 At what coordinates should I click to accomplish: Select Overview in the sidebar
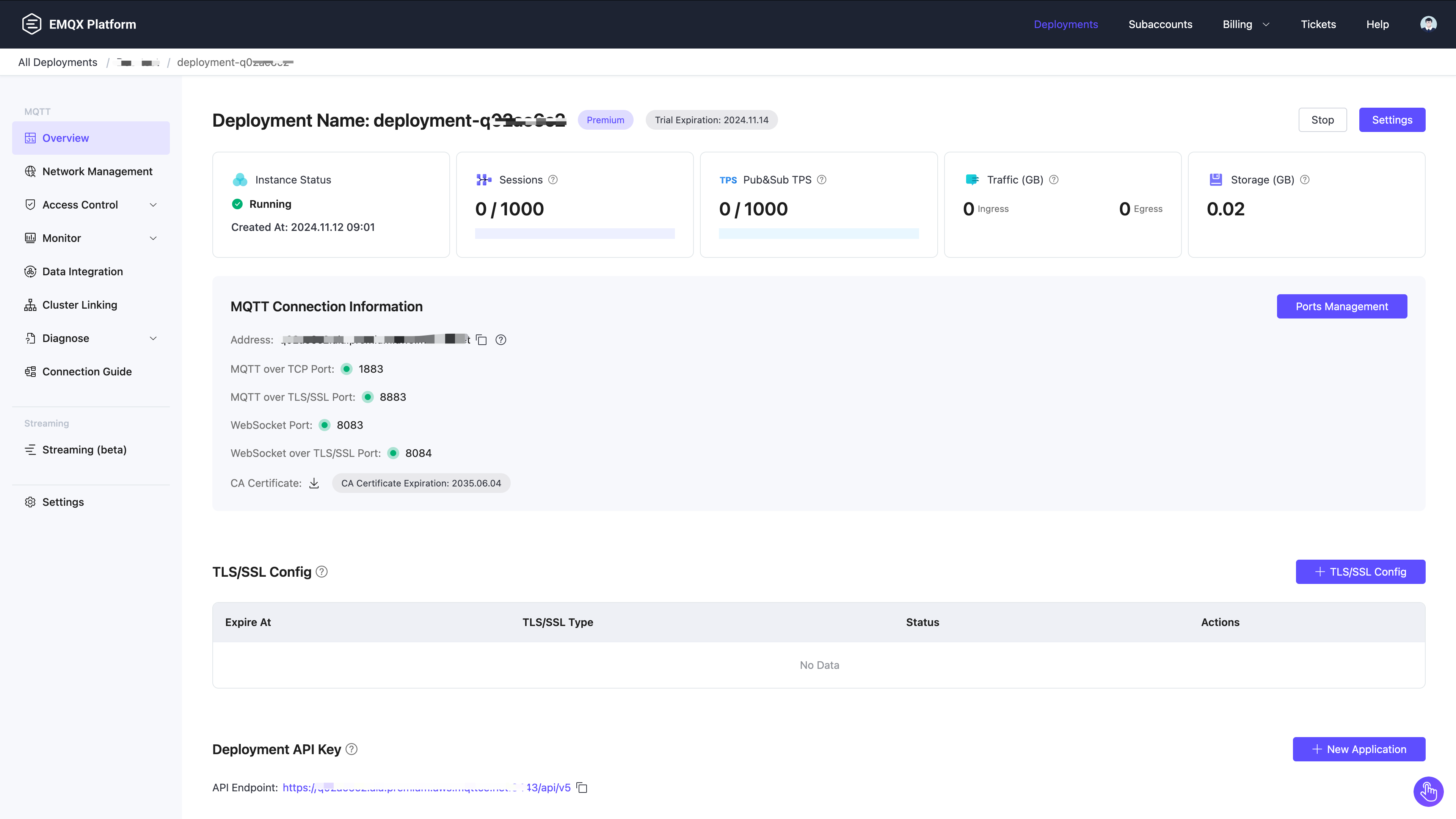[91, 138]
